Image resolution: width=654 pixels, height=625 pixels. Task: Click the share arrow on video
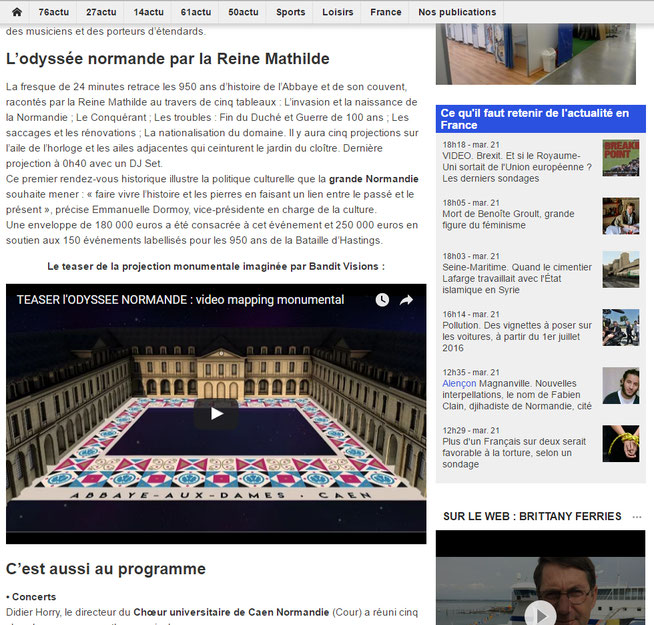407,300
